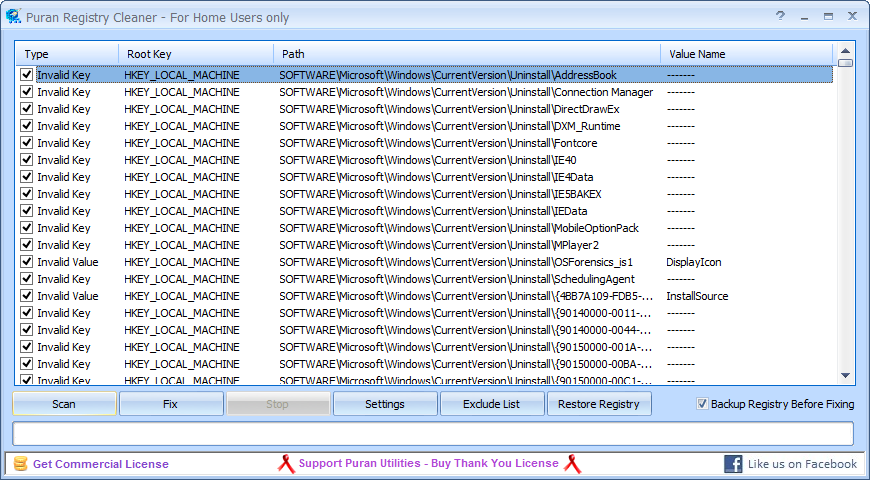The width and height of the screenshot is (870, 480).
Task: Click the DisplayIcon value name cell
Action: tap(694, 262)
